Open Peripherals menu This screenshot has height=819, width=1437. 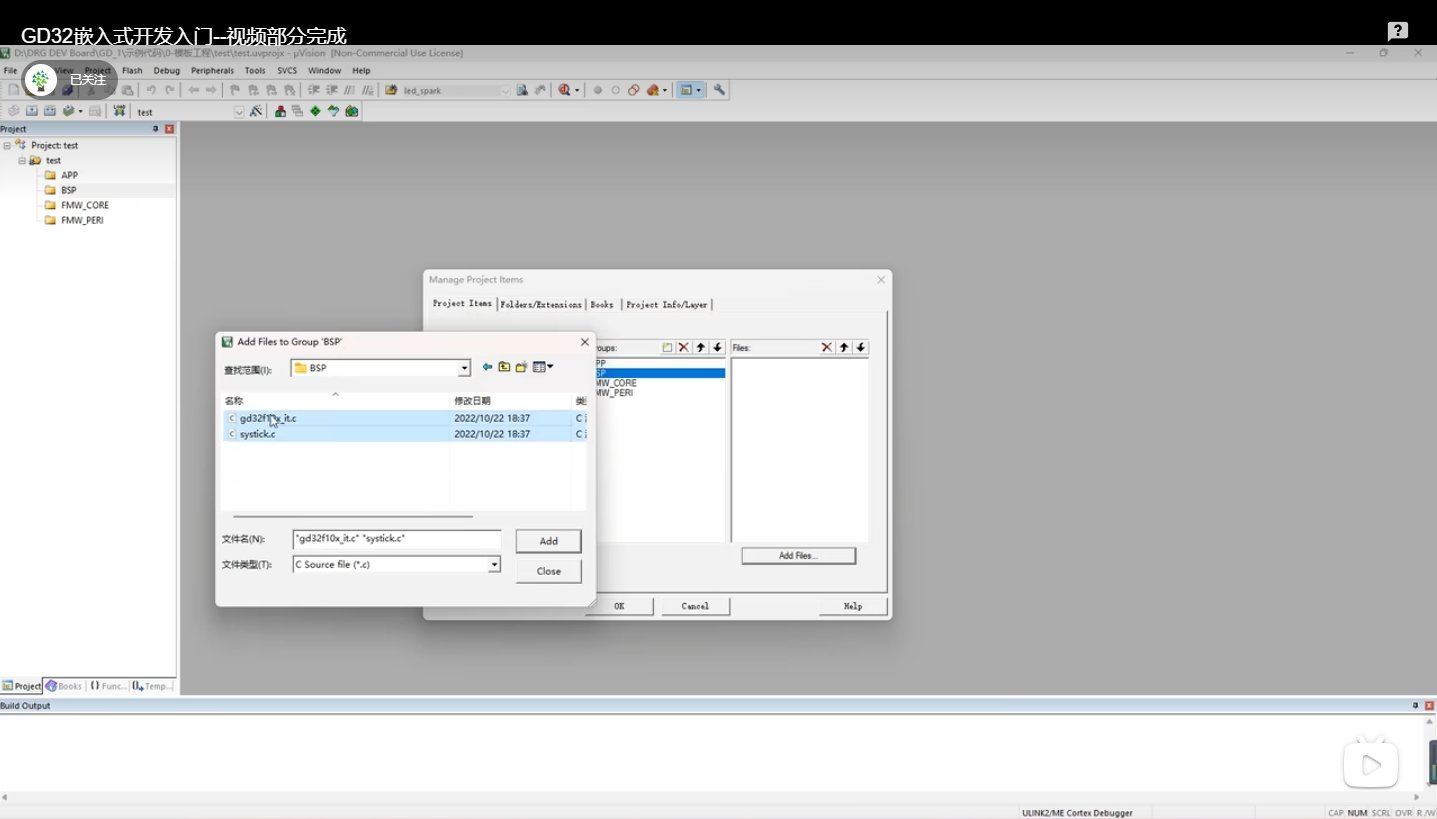tap(212, 71)
